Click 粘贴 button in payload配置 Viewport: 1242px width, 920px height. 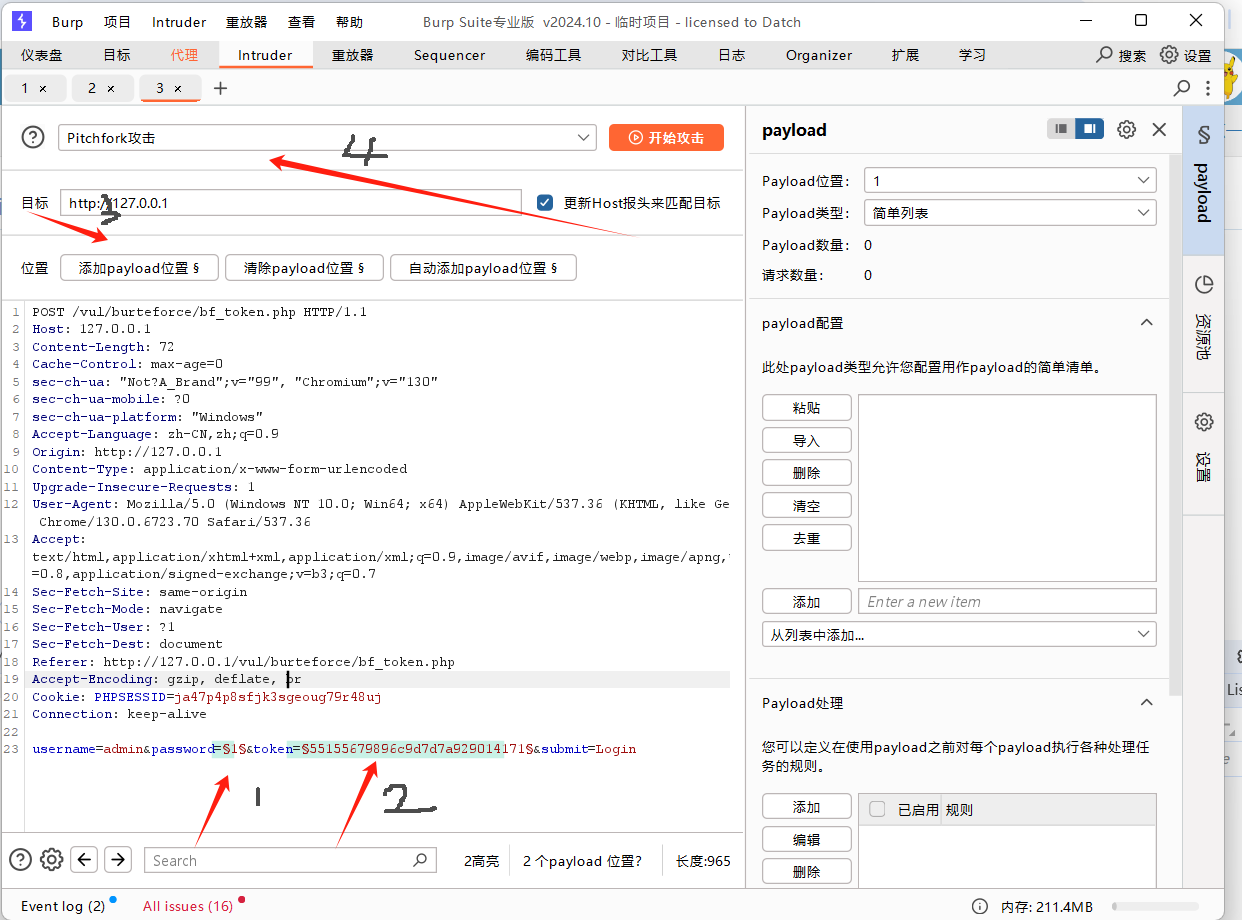click(x=807, y=408)
